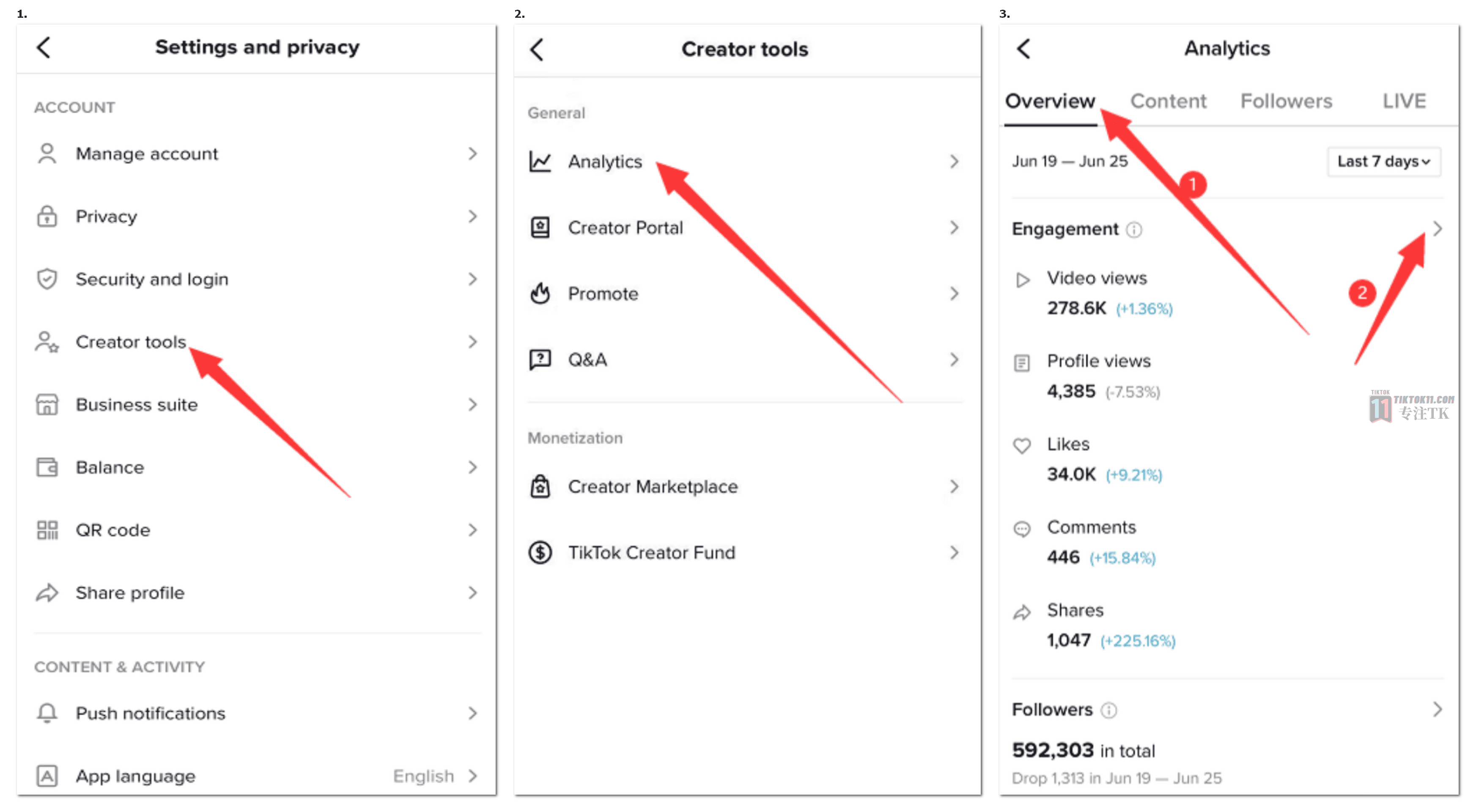Click the 4,385 profile views value

tap(1071, 391)
